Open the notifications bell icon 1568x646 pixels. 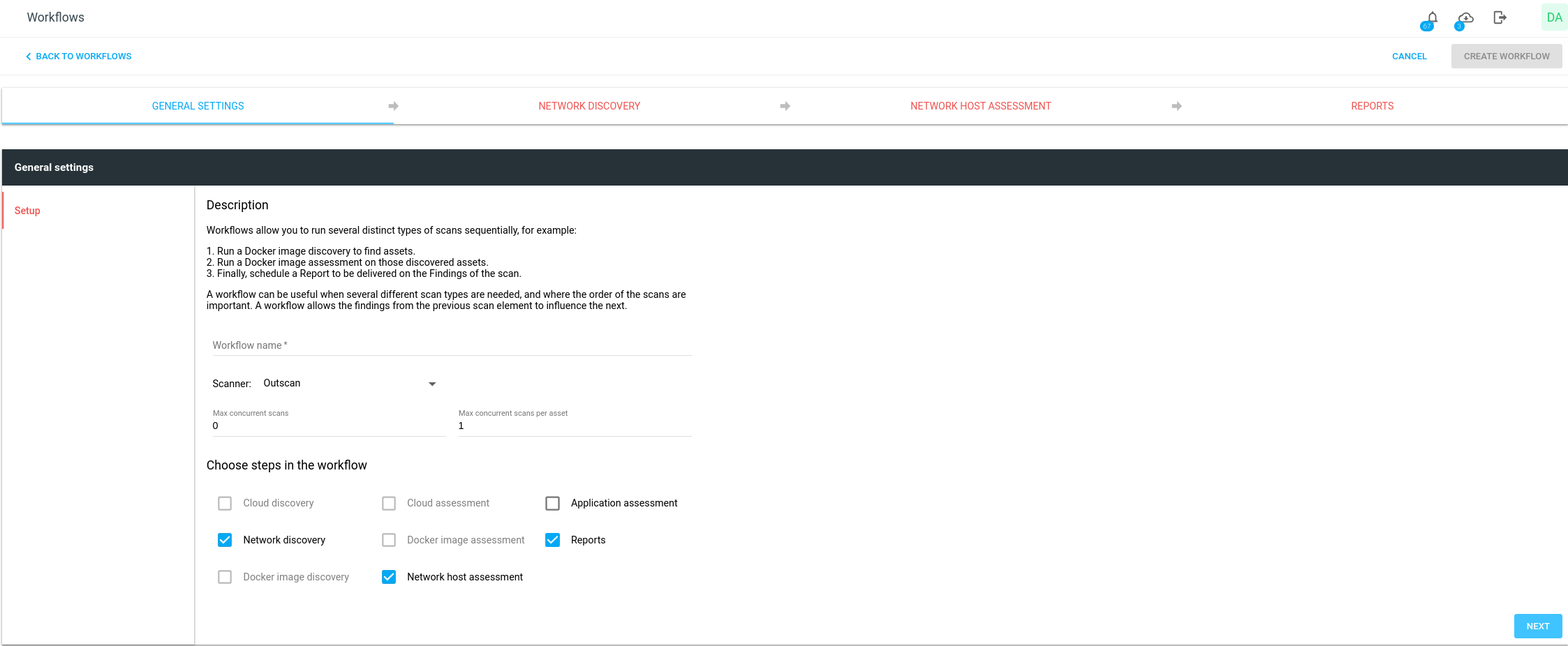[x=1432, y=17]
